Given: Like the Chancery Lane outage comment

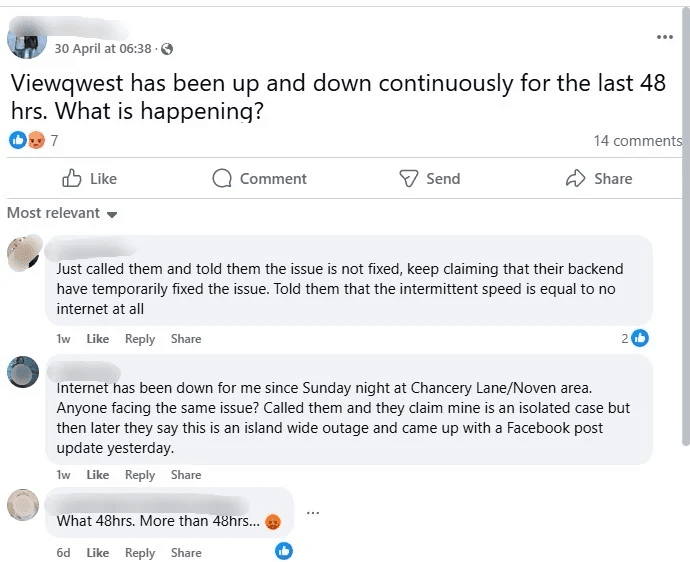Looking at the screenshot, I should point(97,475).
